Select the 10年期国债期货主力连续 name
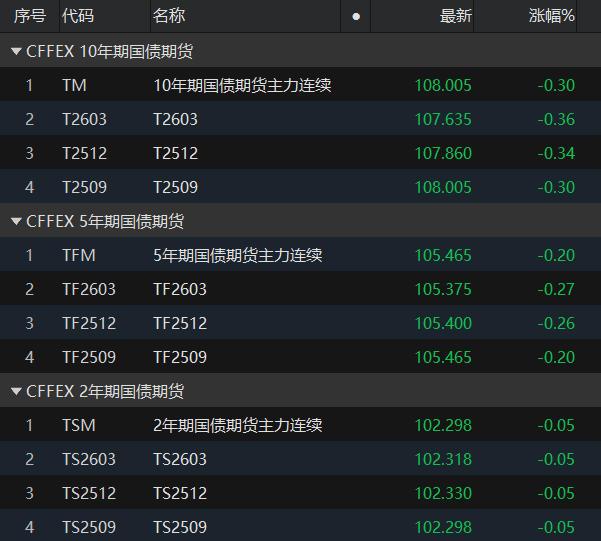This screenshot has height=541, width=601. point(242,85)
